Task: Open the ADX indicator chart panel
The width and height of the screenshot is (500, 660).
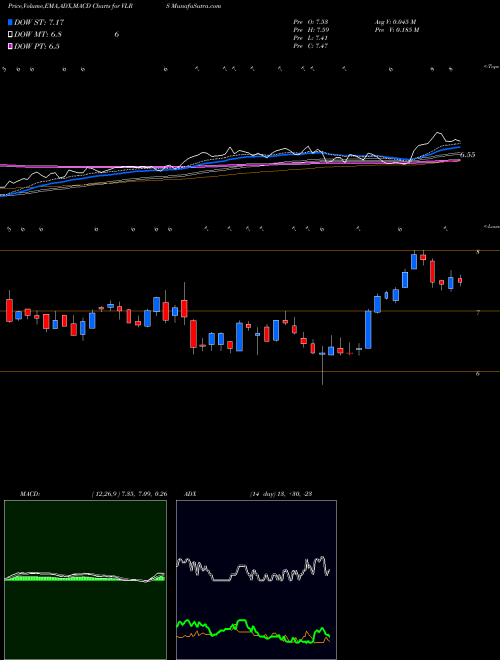Action: point(256,580)
